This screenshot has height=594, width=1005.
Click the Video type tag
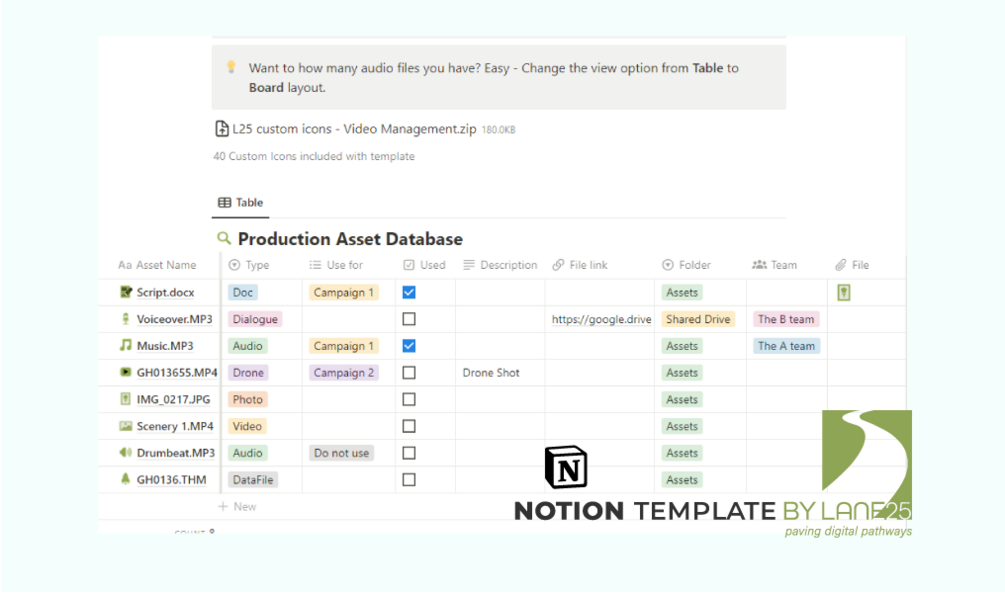pos(247,426)
